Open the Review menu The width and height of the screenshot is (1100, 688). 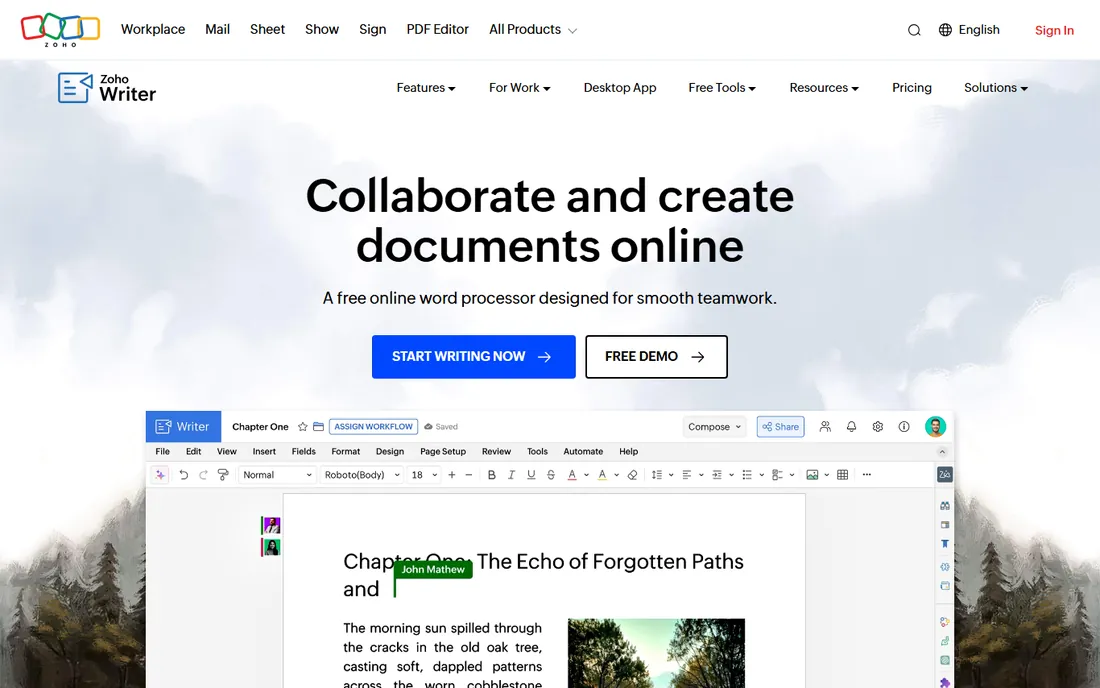pos(496,452)
